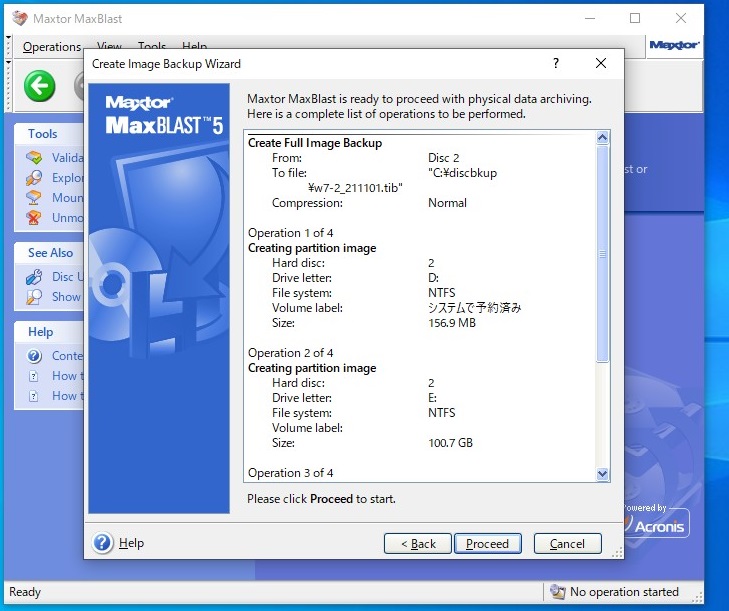Click the Explore link in Tools panel
Image resolution: width=729 pixels, height=611 pixels.
tap(68, 178)
